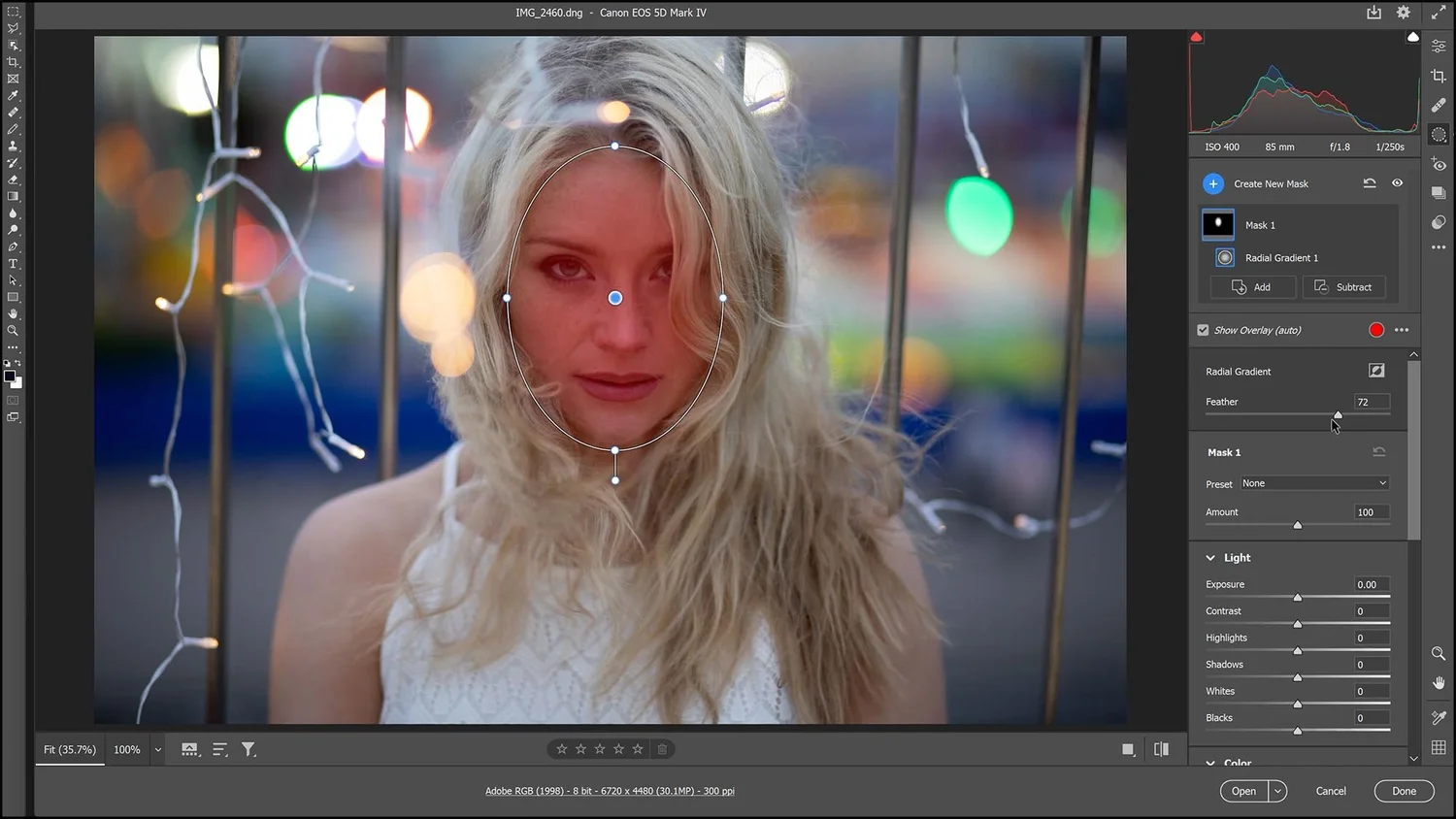
Task: Click the red mask overlay color swatch
Action: tap(1375, 330)
